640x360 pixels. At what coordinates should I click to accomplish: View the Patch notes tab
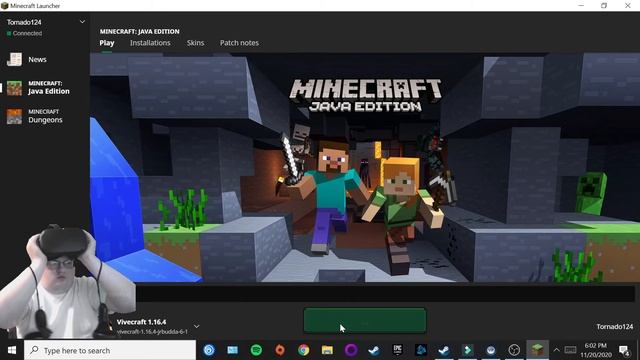(x=239, y=43)
